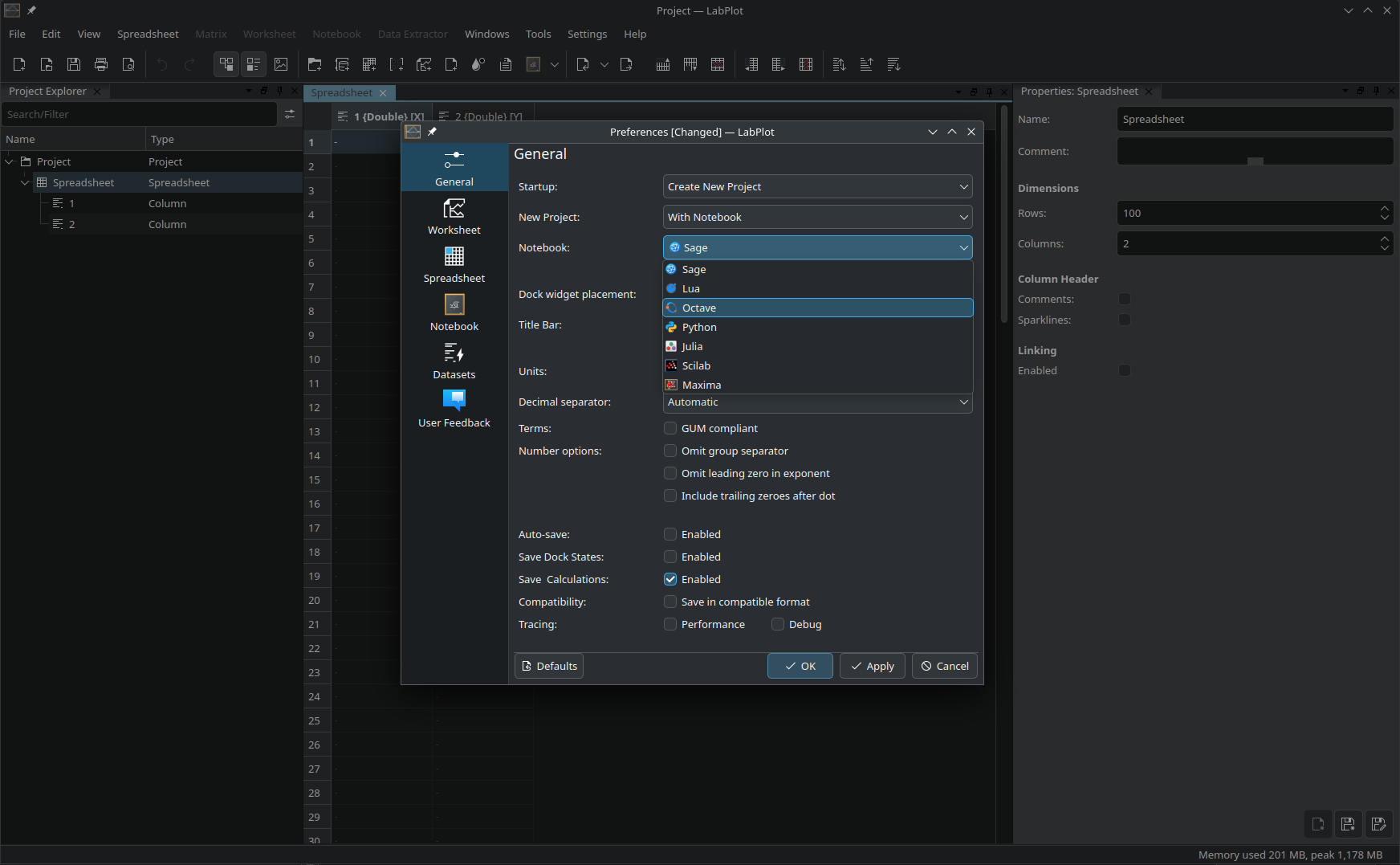The height and width of the screenshot is (865, 1400).
Task: Open the Startup dropdown
Action: point(816,186)
